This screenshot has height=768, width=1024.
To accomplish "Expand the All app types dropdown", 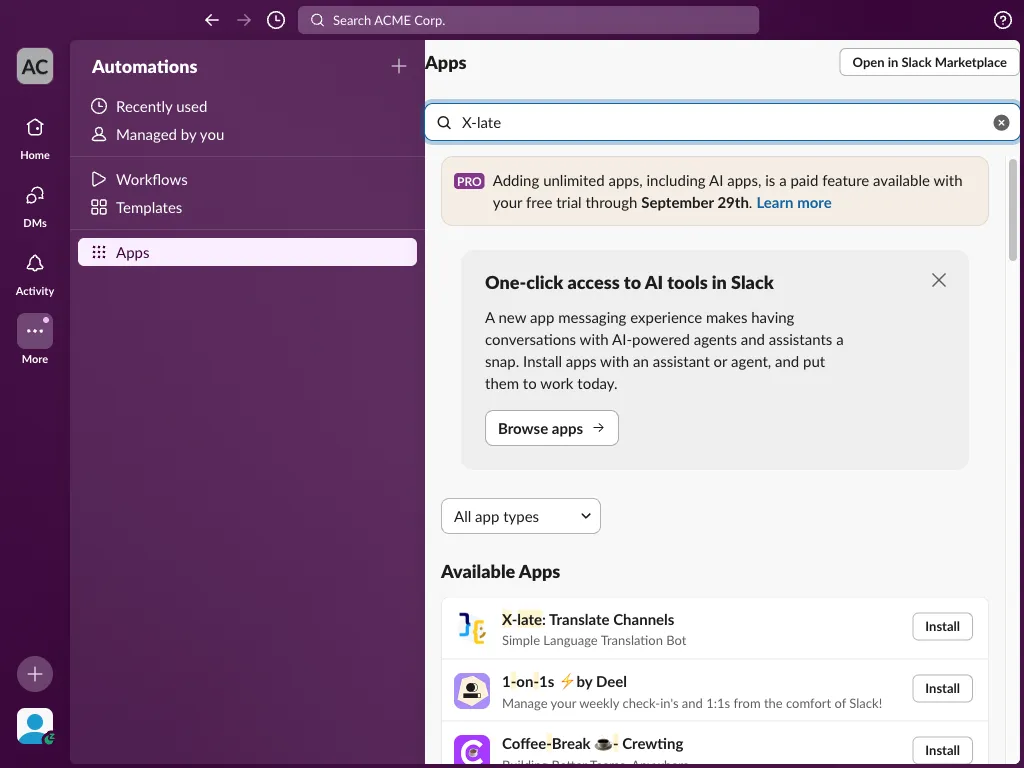I will 520,516.
